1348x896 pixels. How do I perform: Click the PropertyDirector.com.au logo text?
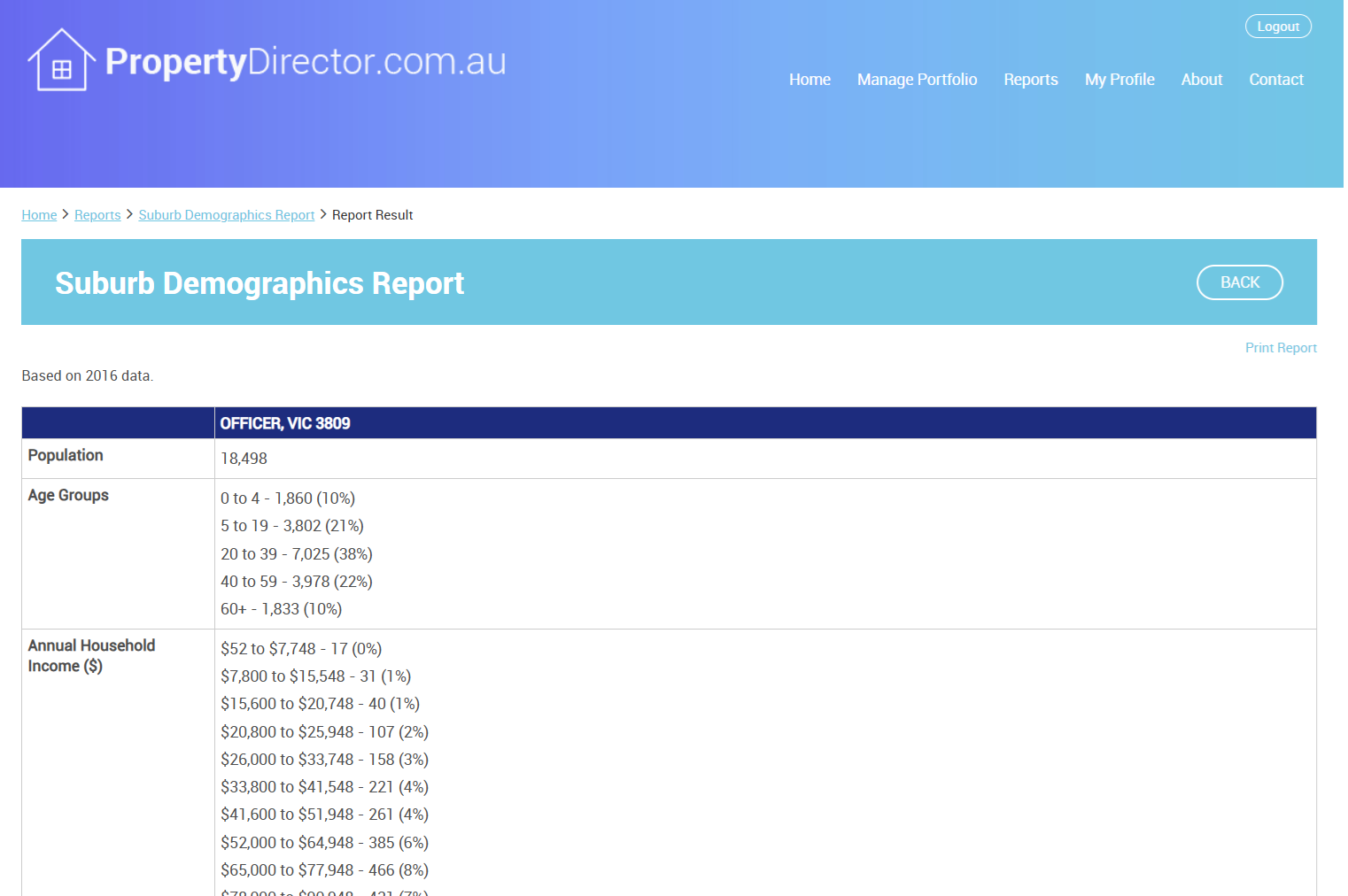[x=306, y=62]
